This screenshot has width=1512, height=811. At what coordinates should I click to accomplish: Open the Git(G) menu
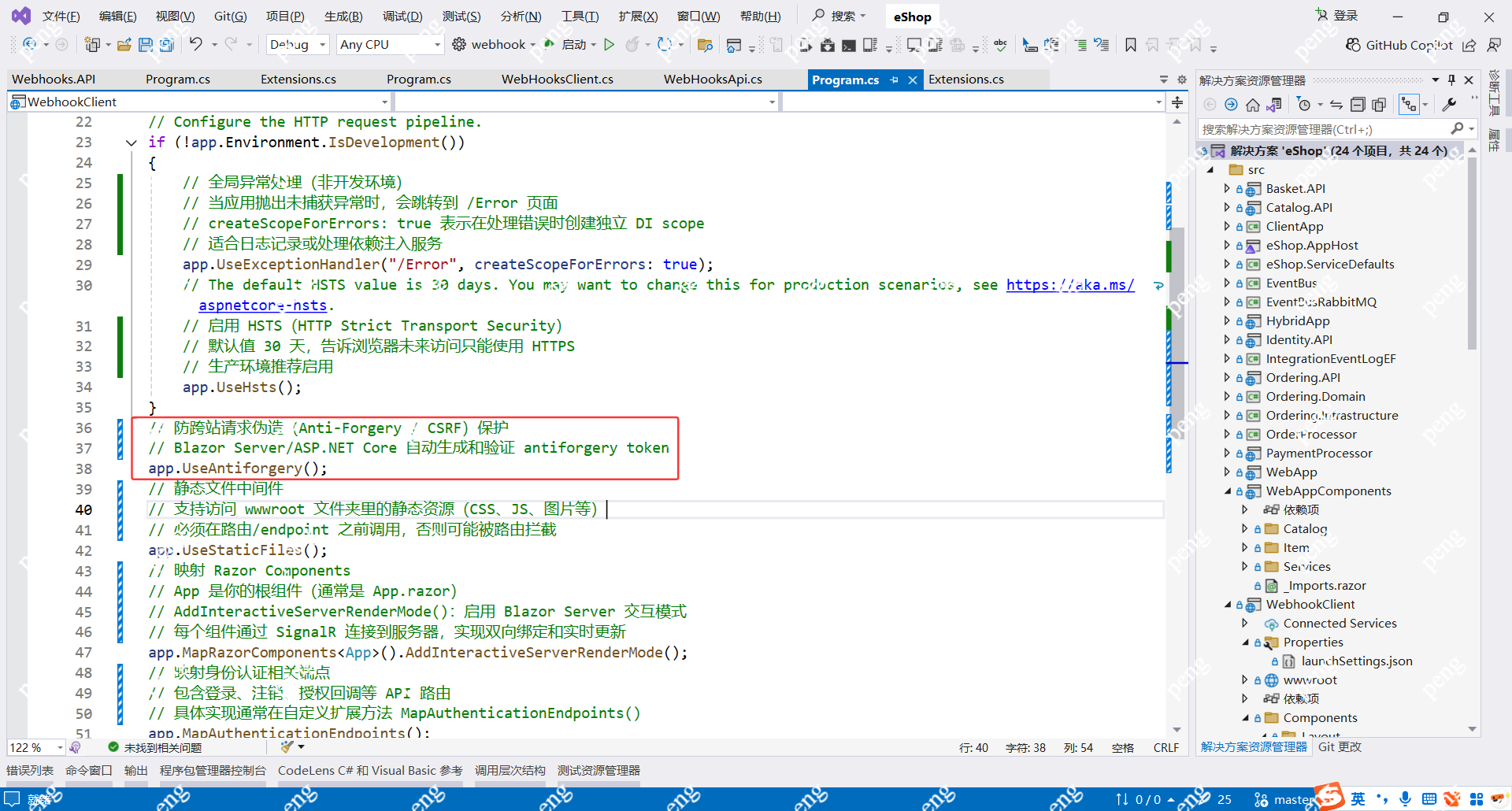pos(230,17)
